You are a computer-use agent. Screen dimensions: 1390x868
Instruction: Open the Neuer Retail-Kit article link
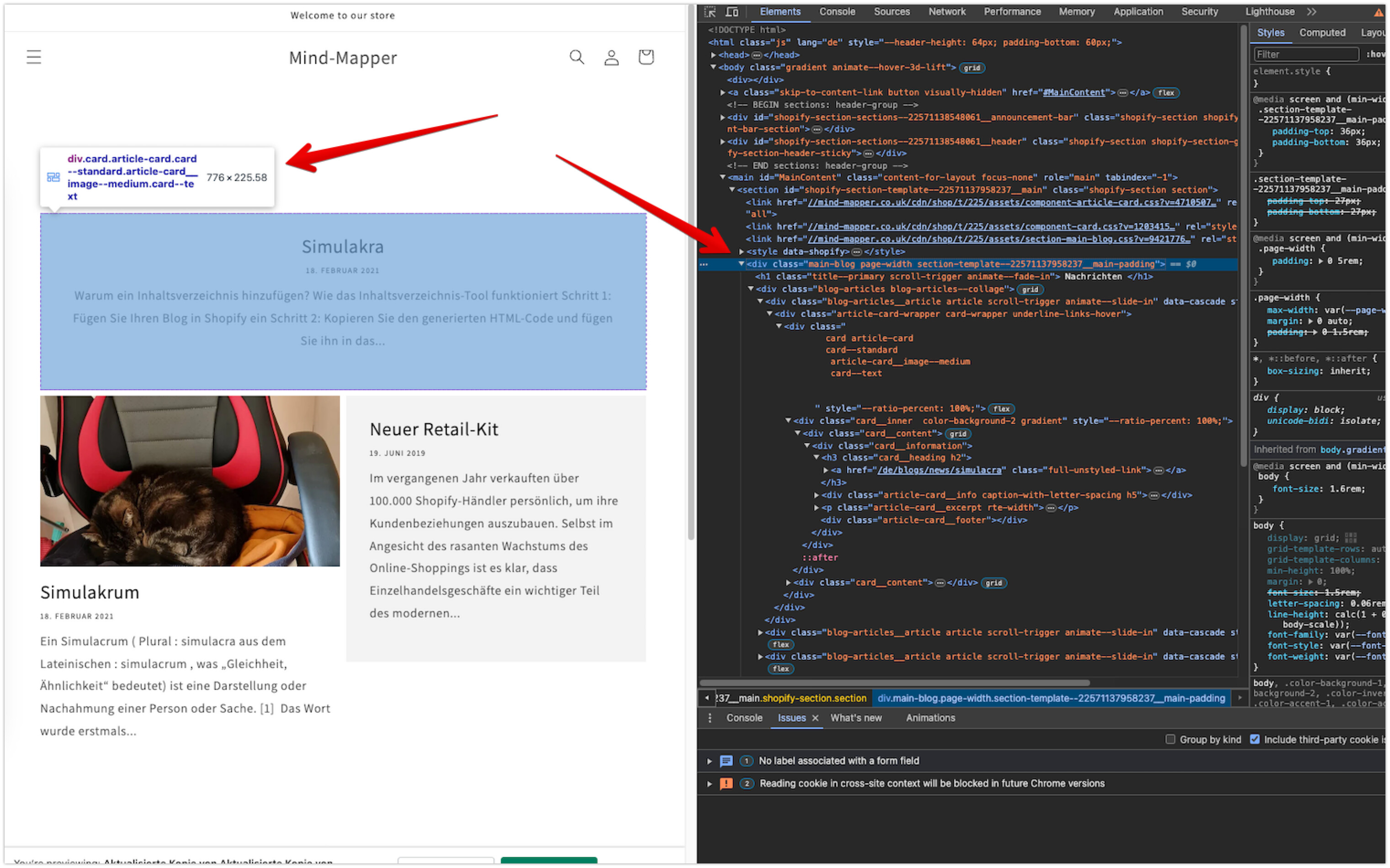pos(434,429)
